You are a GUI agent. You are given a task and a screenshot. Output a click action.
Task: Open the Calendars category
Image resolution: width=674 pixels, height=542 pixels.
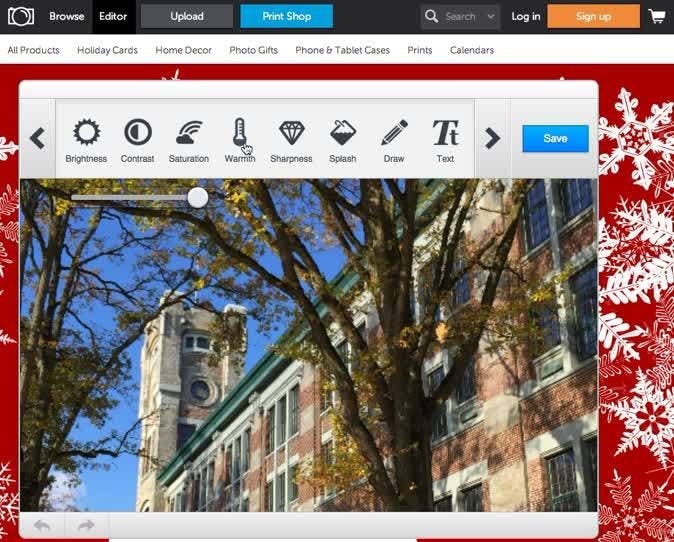[x=472, y=50]
